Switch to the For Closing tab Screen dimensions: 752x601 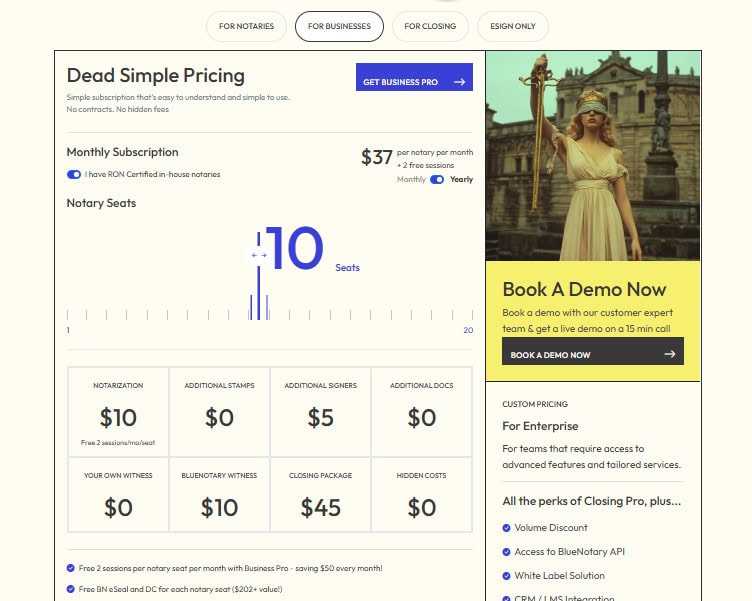pyautogui.click(x=430, y=26)
